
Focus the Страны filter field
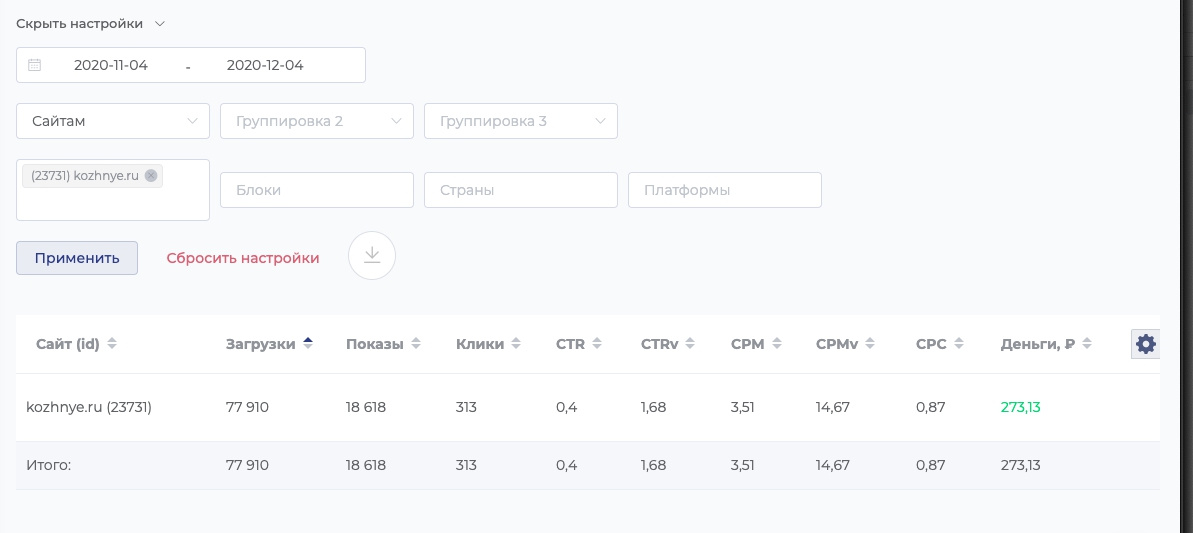[521, 190]
